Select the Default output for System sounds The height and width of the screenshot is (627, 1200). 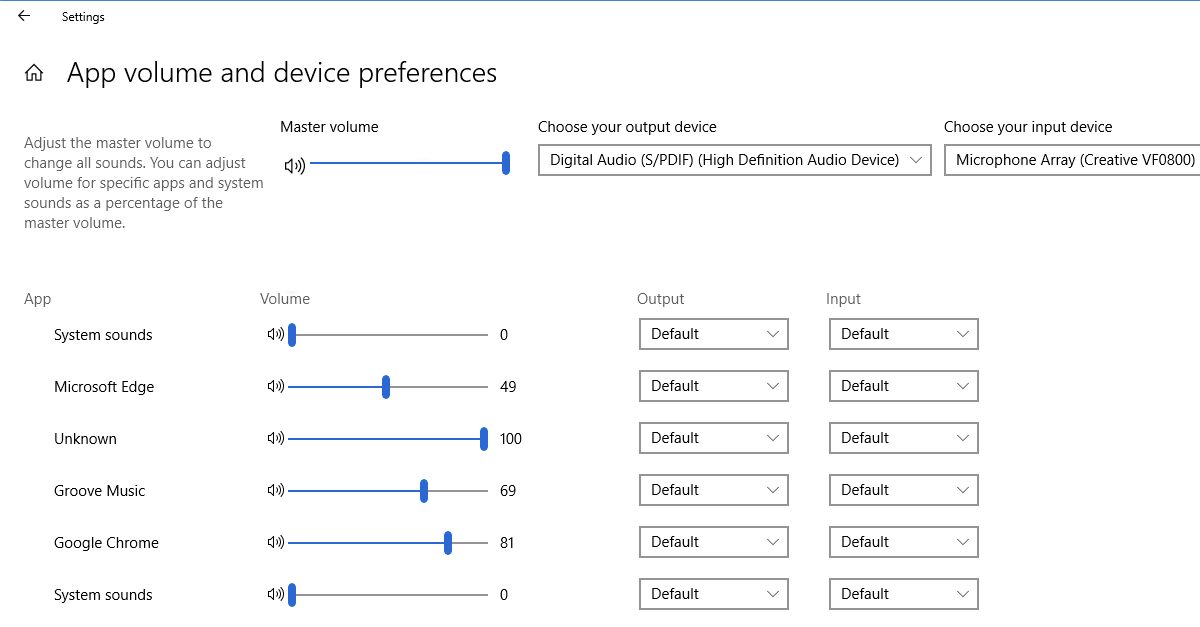(713, 334)
